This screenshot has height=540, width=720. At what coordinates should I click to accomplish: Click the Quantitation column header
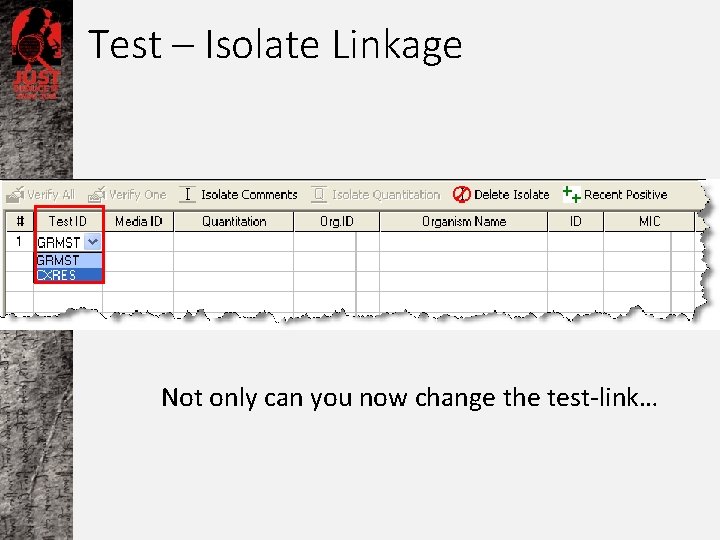pos(234,221)
